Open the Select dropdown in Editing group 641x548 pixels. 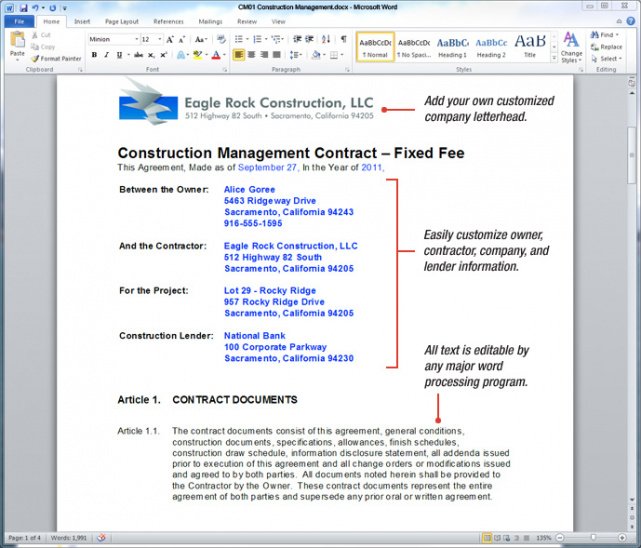tap(606, 59)
